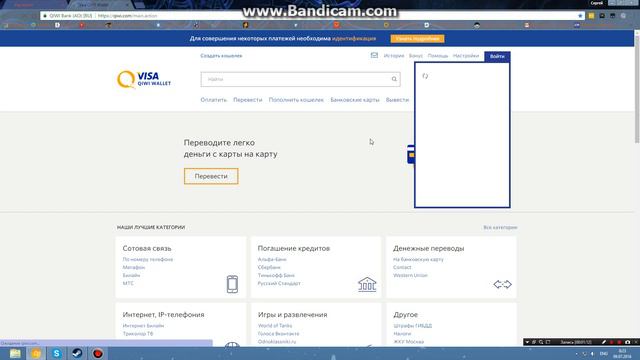The image size is (640, 360).
Task: Open Steam from the taskbar
Action: 77,353
